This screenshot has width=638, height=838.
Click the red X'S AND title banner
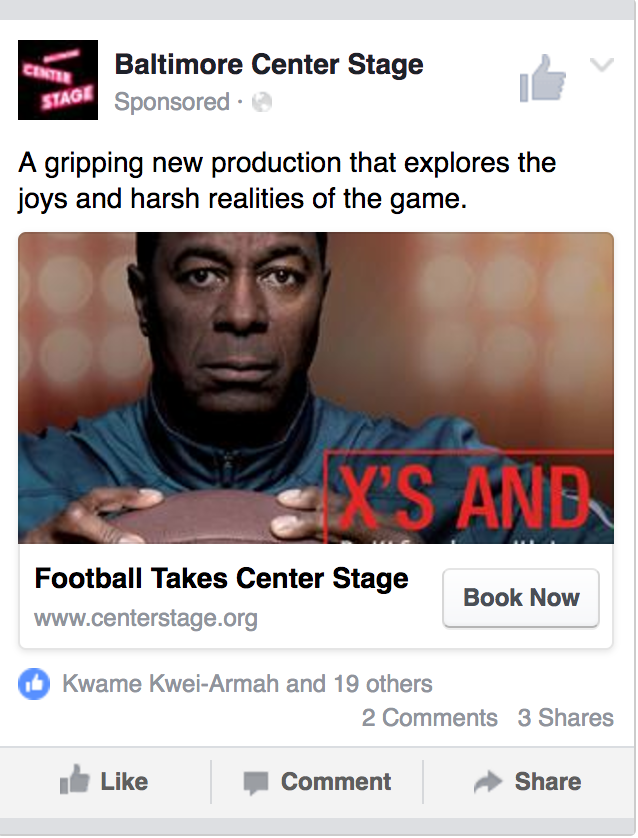[470, 497]
